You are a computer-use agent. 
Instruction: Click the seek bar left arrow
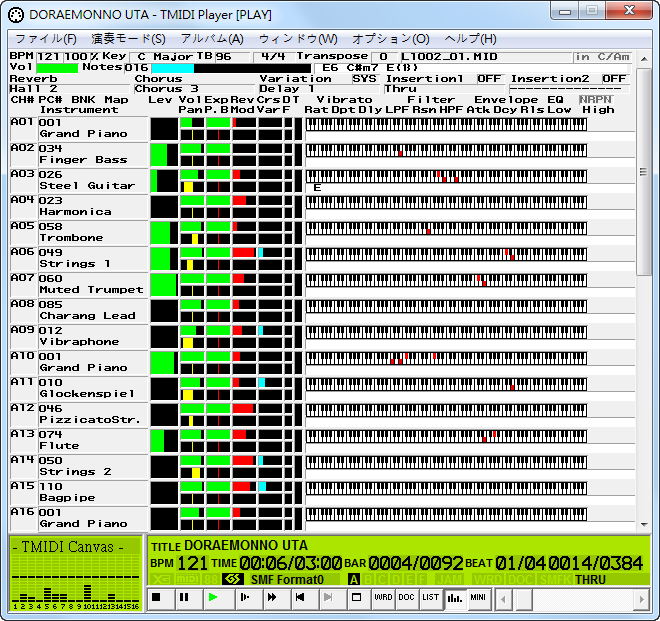coord(503,598)
